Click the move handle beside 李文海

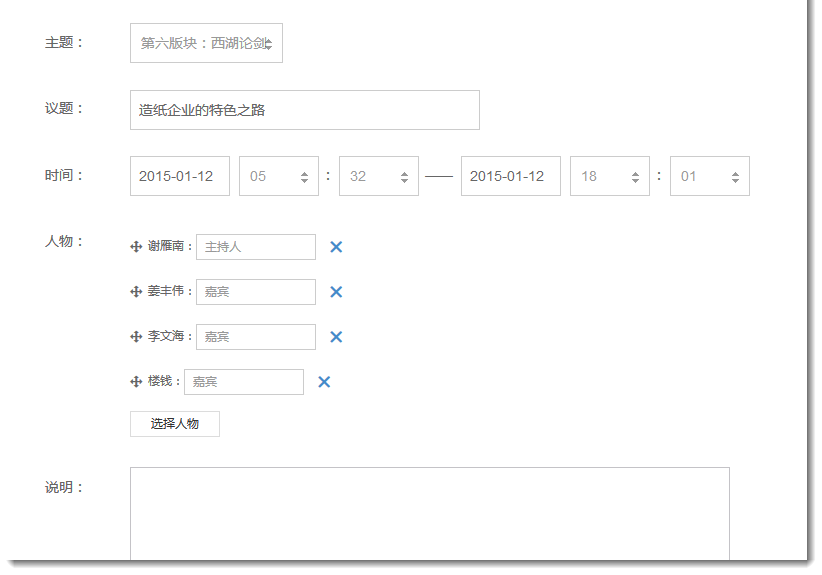point(136,337)
